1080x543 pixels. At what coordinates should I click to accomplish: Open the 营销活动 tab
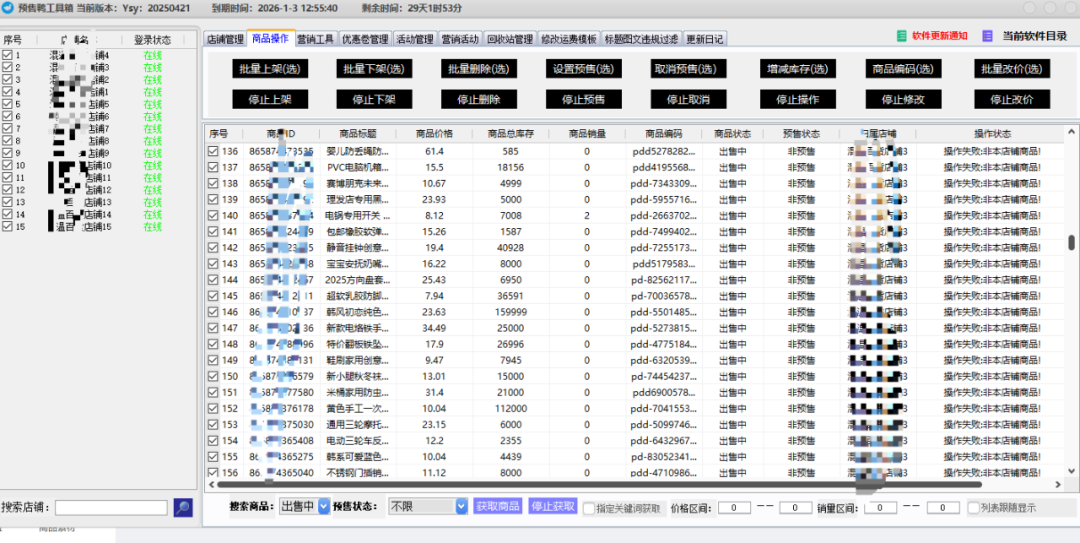[460, 39]
